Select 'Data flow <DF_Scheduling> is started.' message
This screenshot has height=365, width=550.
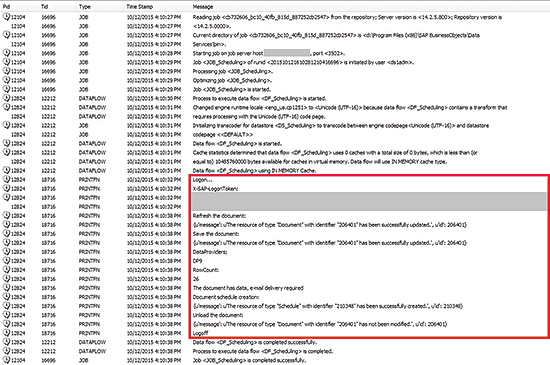coord(237,144)
